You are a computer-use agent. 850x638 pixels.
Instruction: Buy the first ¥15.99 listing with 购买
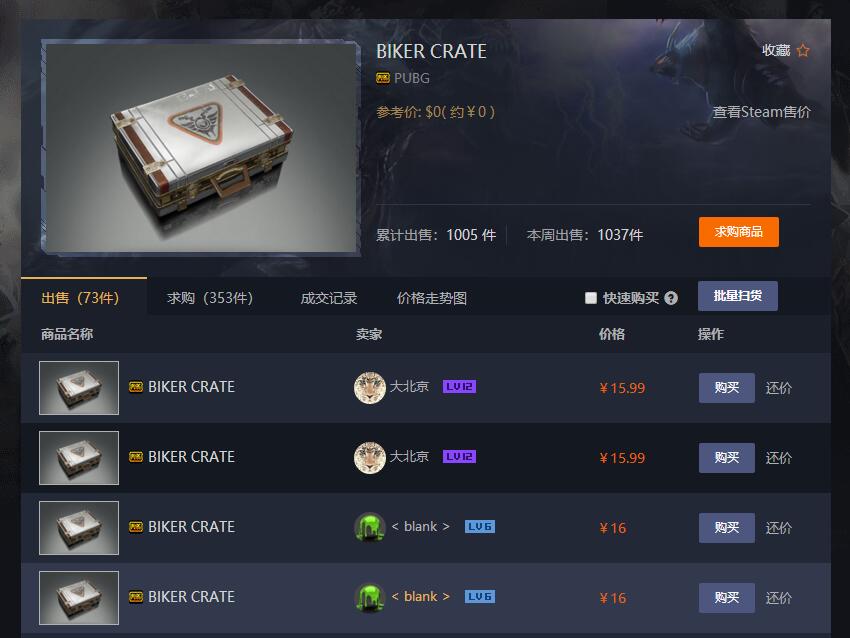[x=726, y=388]
